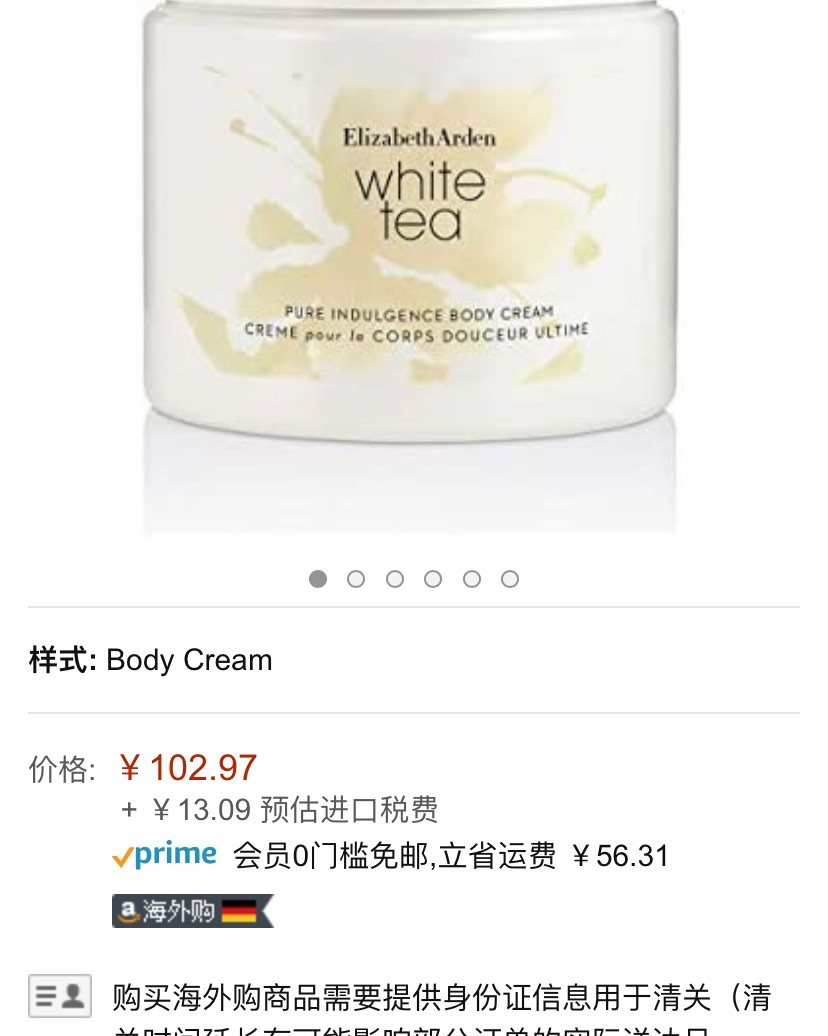Viewport: 828px width, 1036px height.
Task: Click the 价格 label
Action: click(63, 769)
